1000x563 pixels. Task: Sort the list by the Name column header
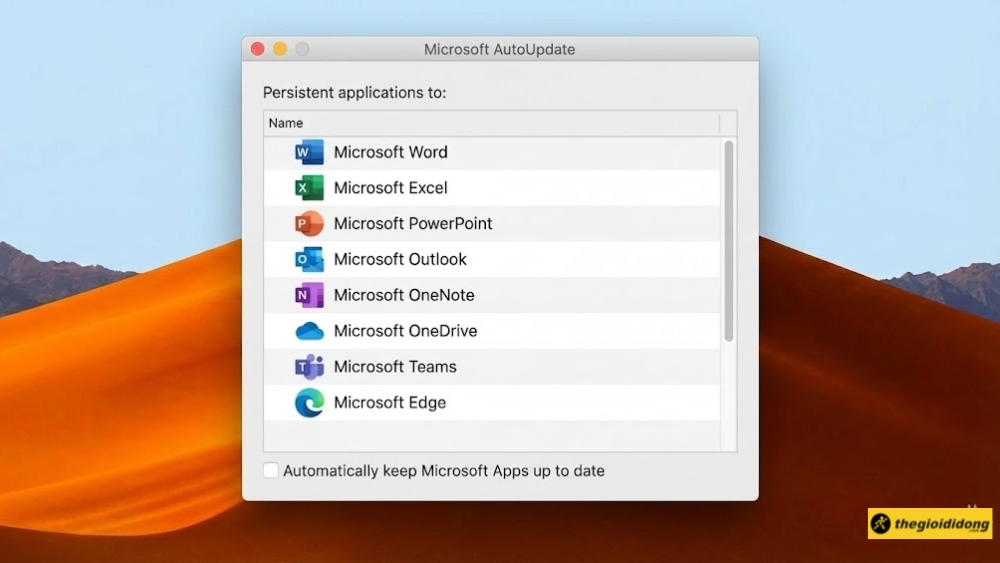pos(490,123)
